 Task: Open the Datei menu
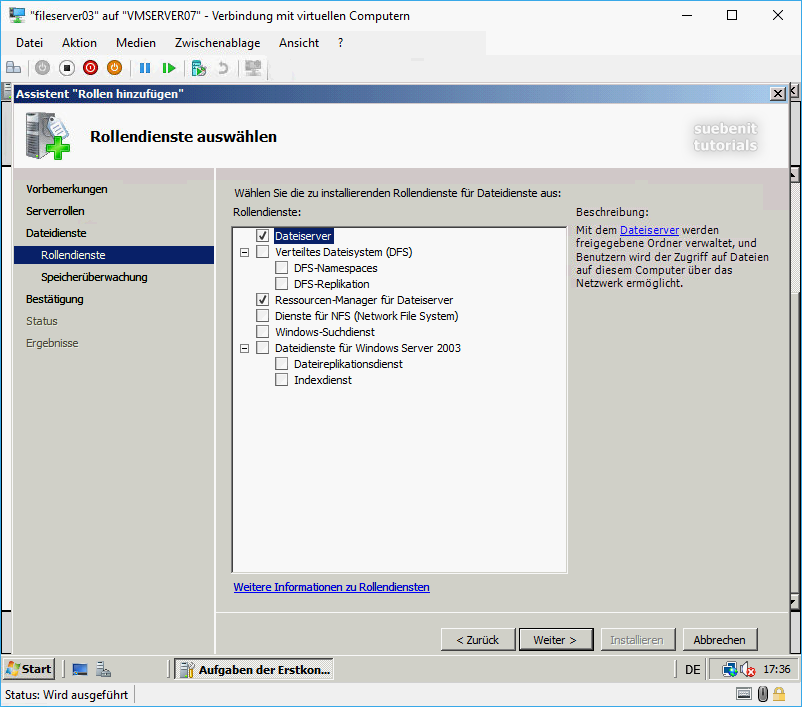click(x=29, y=43)
